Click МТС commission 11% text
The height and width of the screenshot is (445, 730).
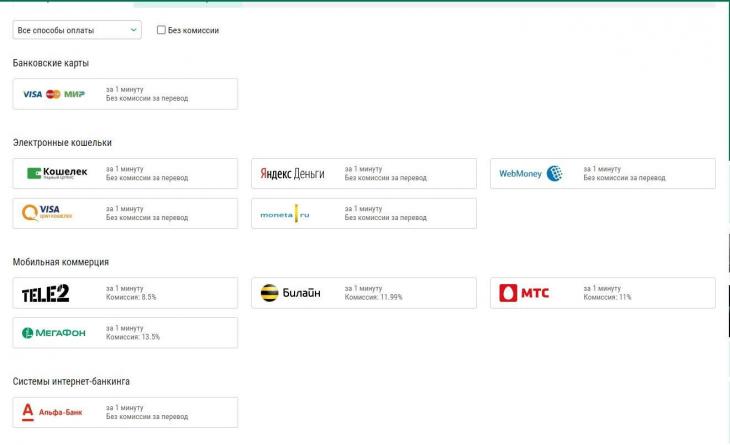pos(607,297)
